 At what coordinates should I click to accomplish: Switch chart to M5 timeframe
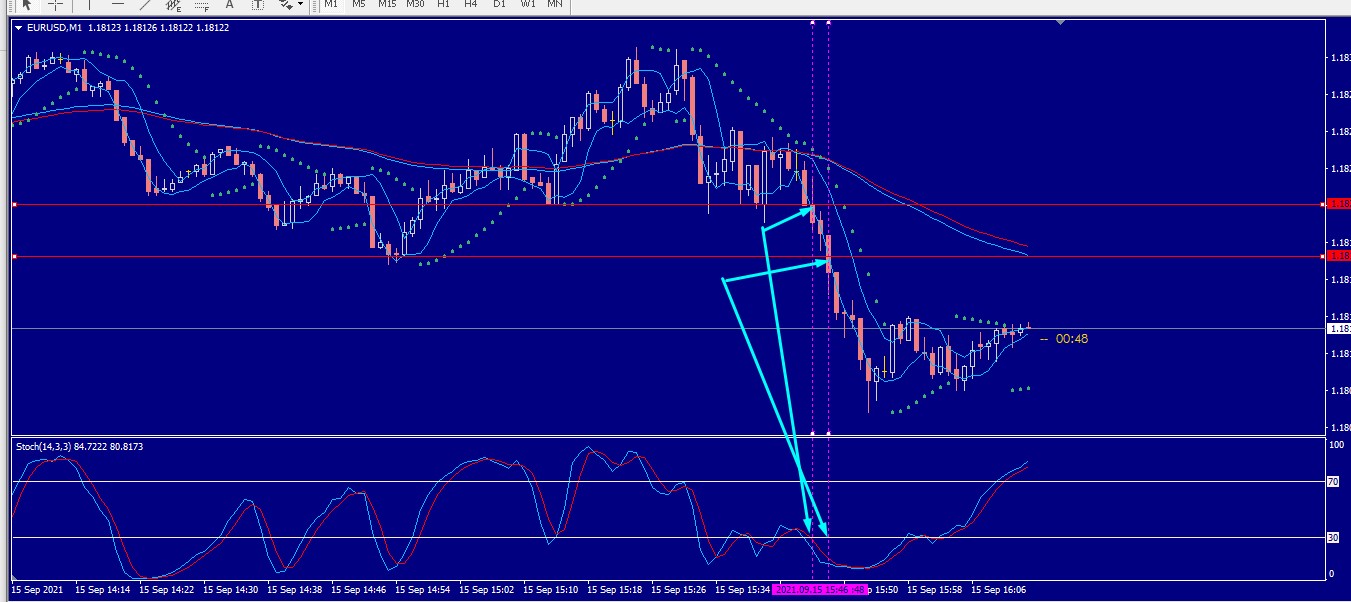[x=358, y=5]
